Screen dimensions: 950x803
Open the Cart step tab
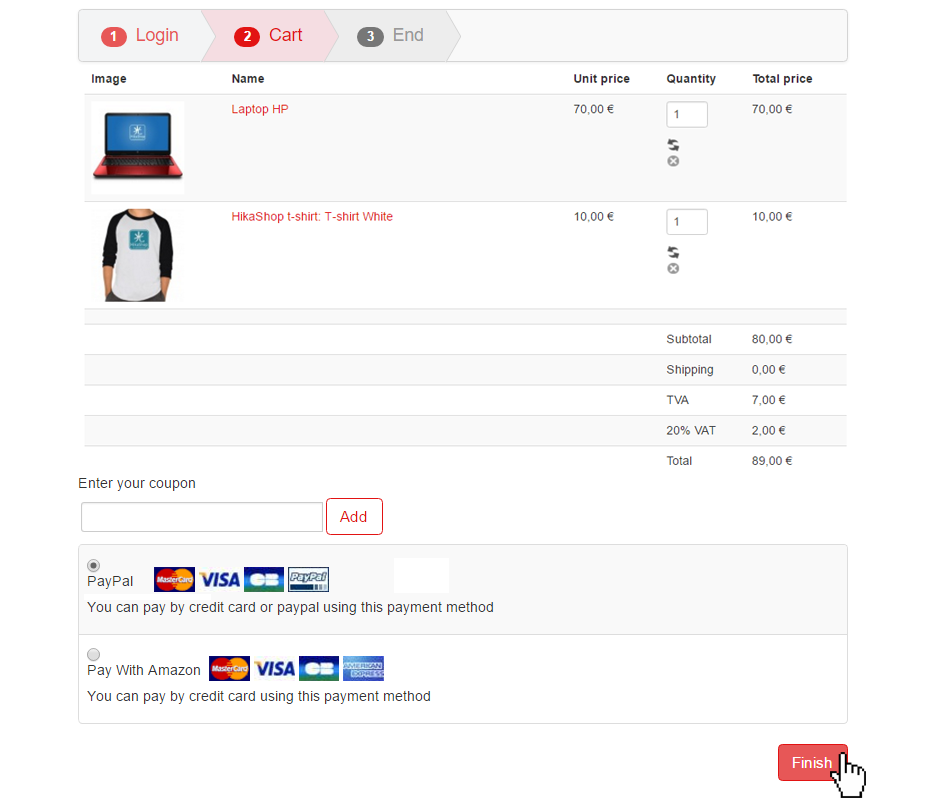tap(268, 36)
